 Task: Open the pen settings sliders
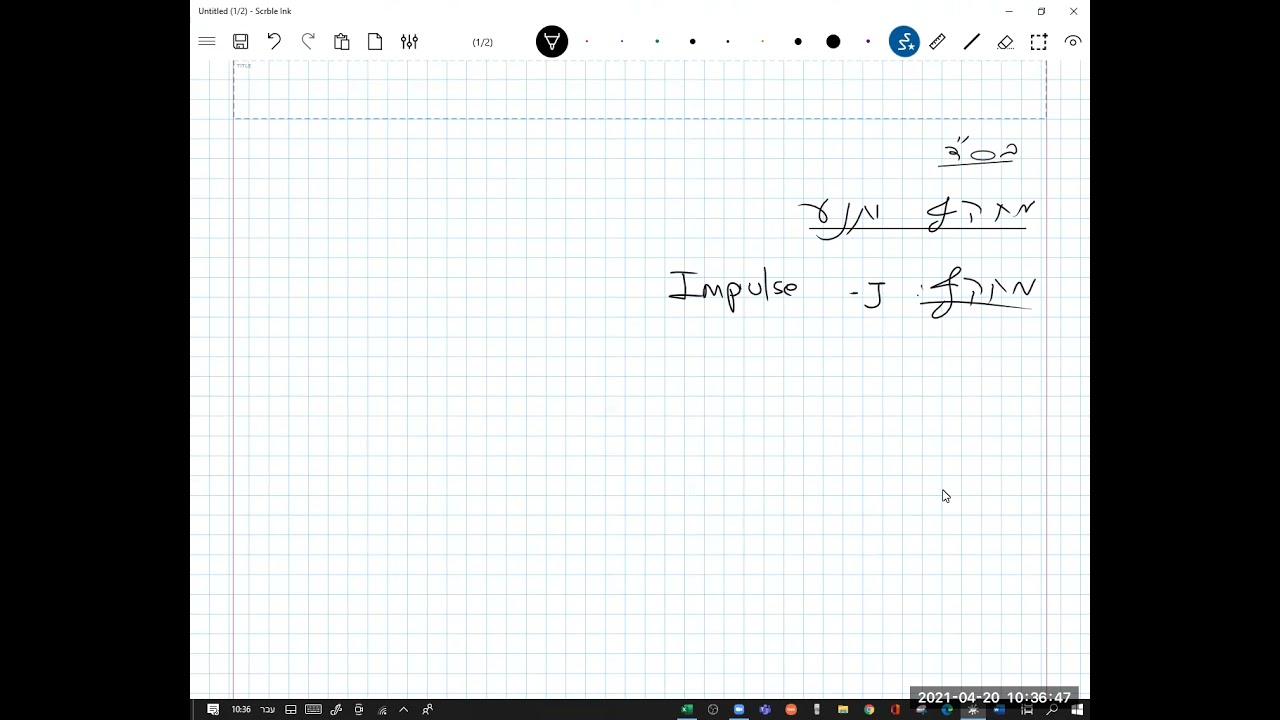pos(409,42)
